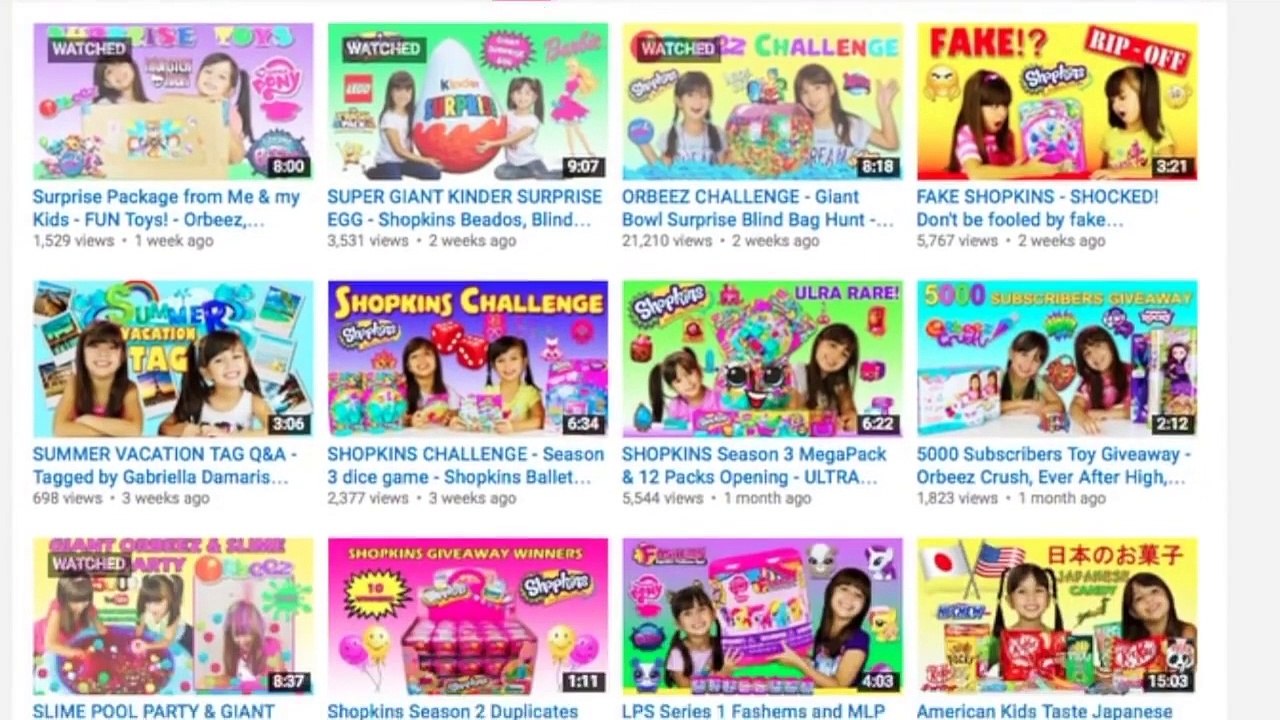Click the Shopkins Season 2 Duplicates title
This screenshot has height=720, width=1280.
452,711
